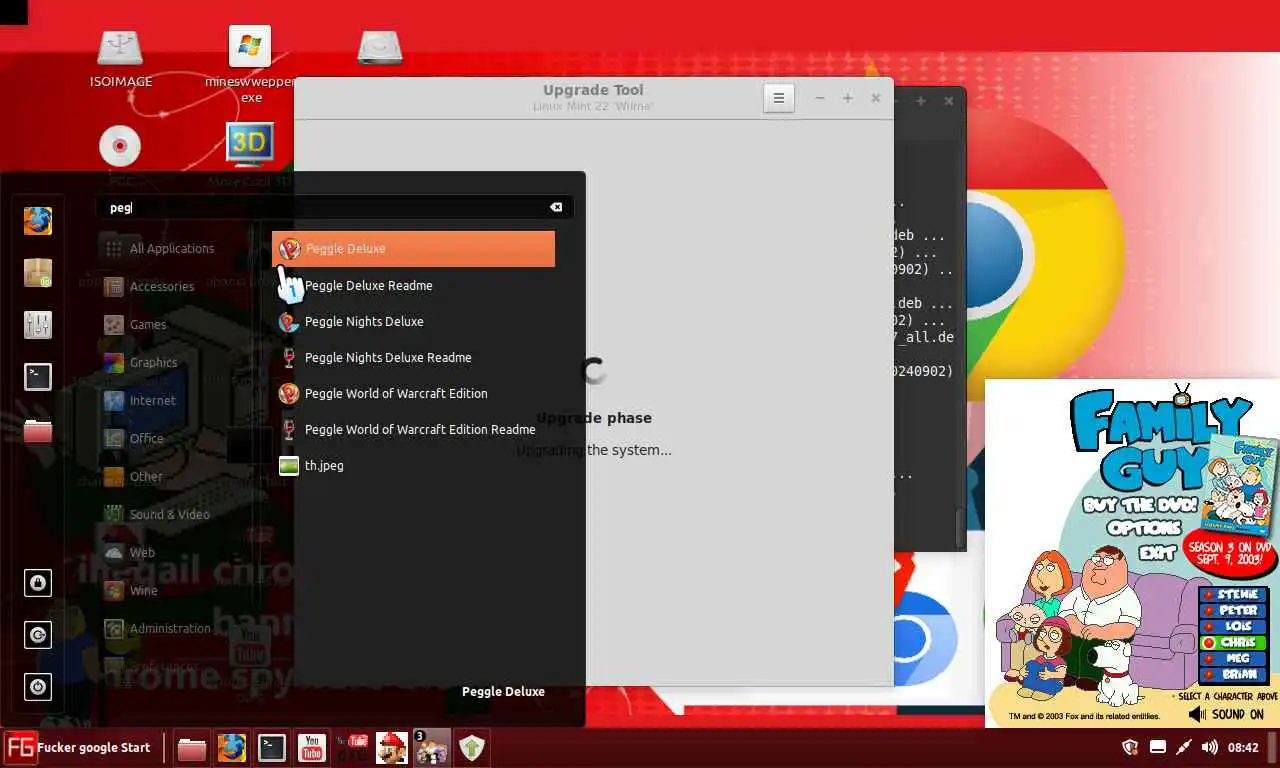Select Peter in the character list
Viewport: 1280px width, 768px height.
pyautogui.click(x=1233, y=610)
